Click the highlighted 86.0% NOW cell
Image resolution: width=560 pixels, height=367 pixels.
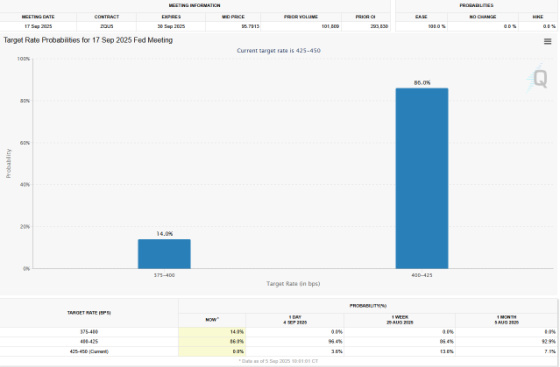click(x=212, y=342)
